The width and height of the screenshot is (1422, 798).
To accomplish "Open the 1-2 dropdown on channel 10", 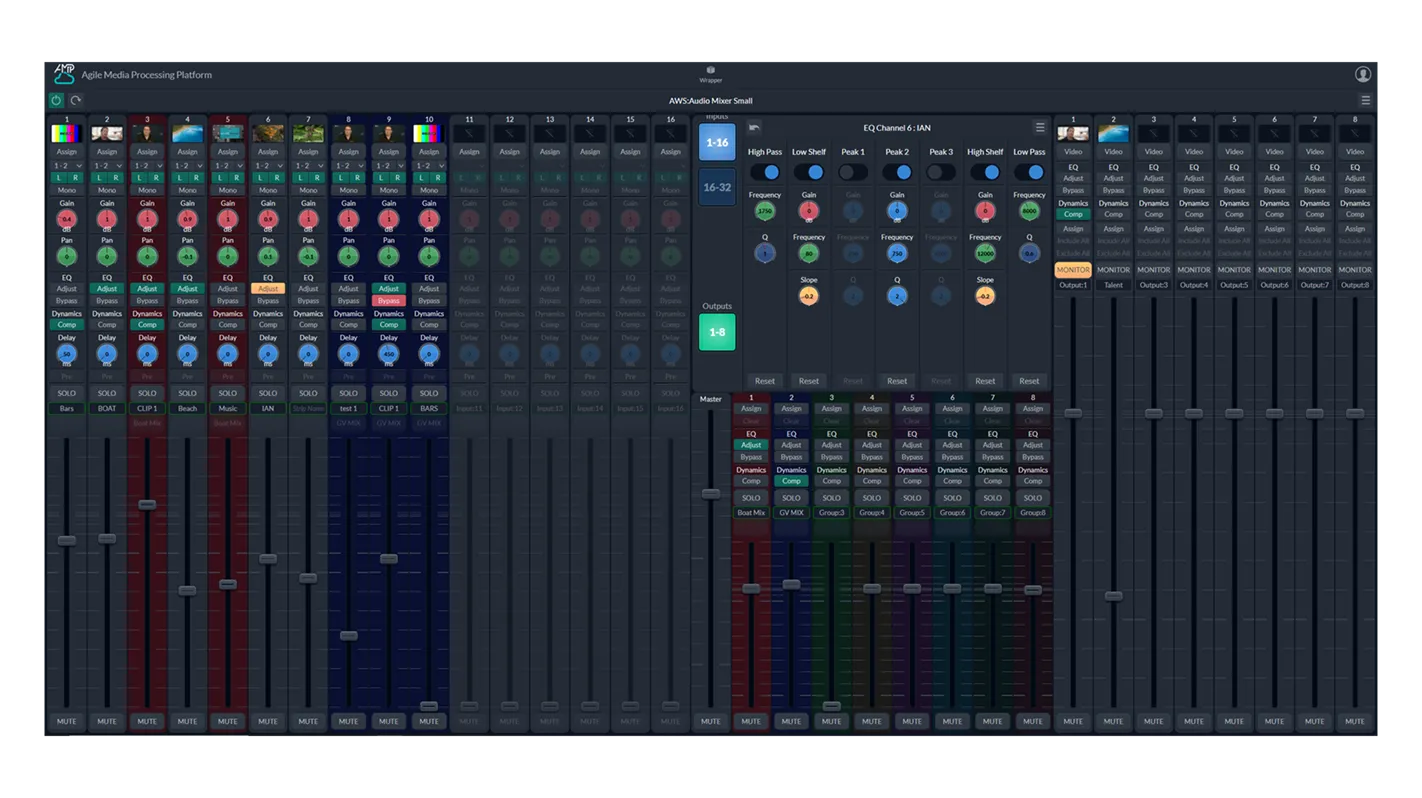I will tap(429, 165).
